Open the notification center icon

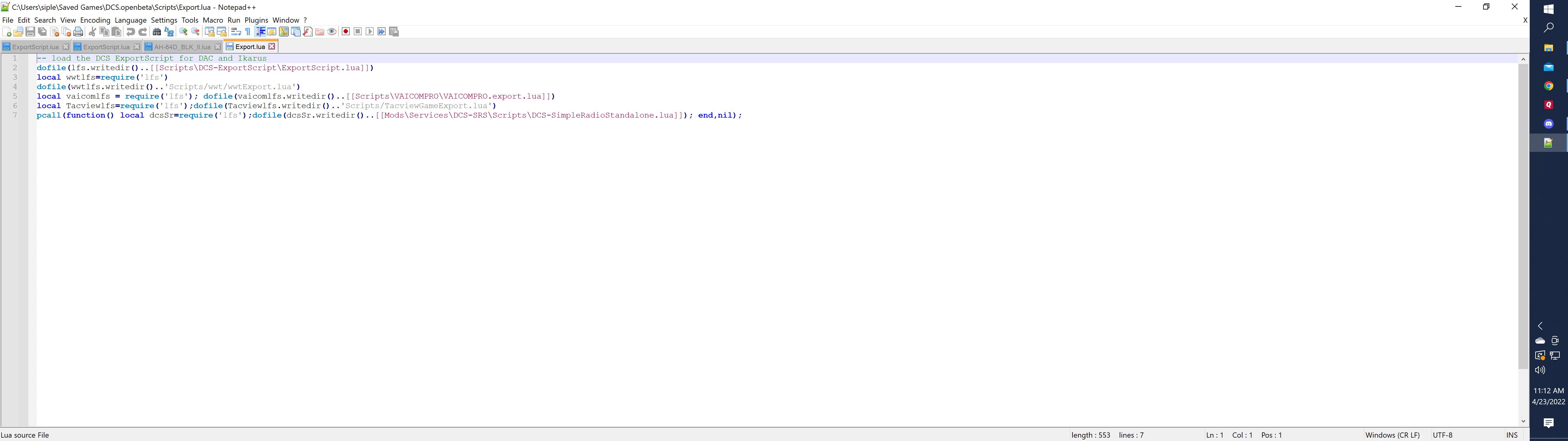pos(1548,423)
